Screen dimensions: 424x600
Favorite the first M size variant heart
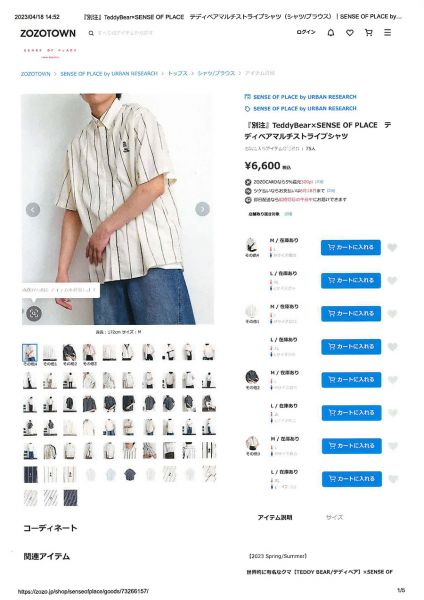click(x=392, y=248)
